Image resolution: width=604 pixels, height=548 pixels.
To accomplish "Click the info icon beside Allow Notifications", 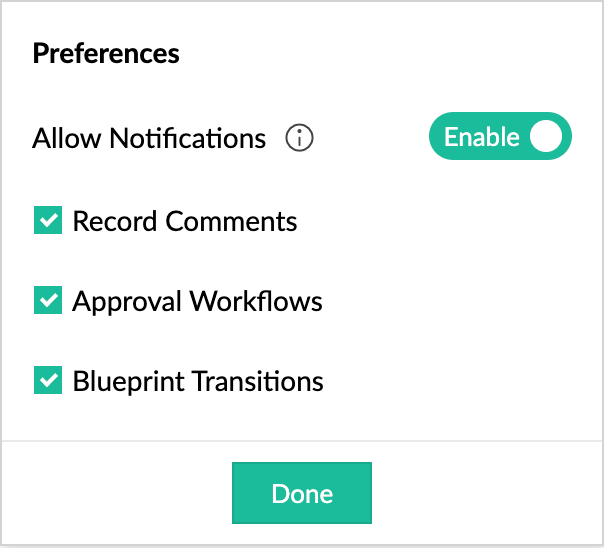I will [299, 138].
